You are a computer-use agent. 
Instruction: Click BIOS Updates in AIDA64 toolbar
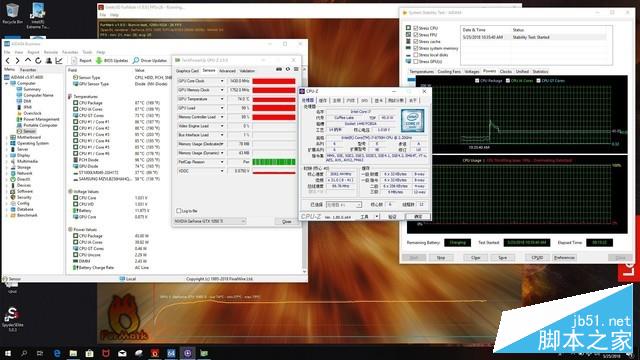tap(112, 60)
